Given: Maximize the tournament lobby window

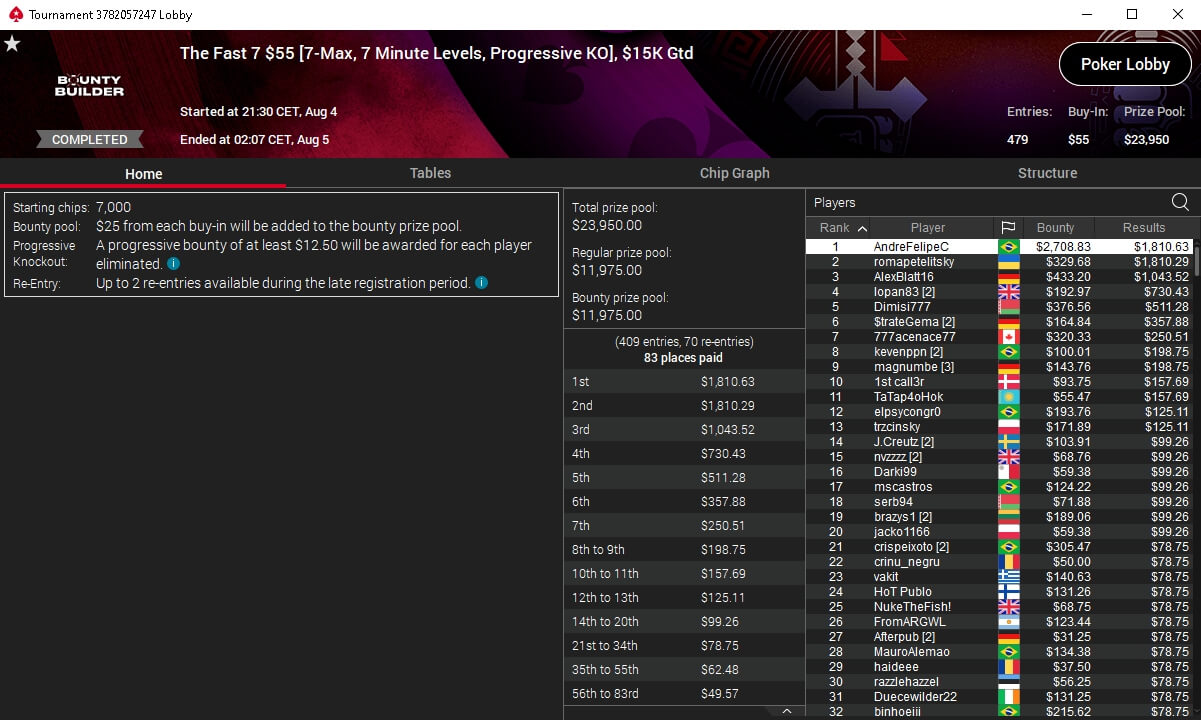Looking at the screenshot, I should [1132, 14].
